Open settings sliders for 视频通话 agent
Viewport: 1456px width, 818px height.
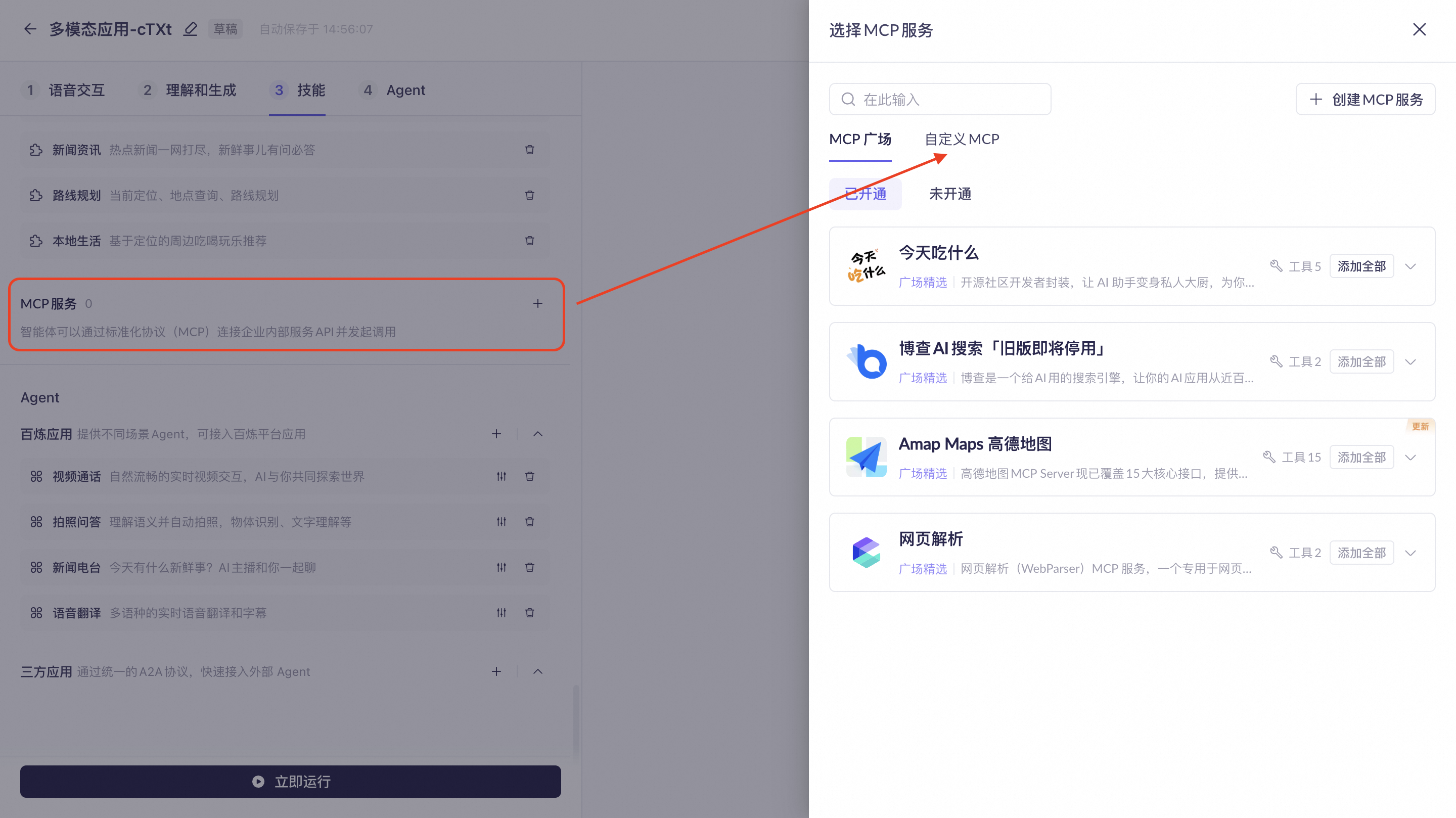[502, 477]
